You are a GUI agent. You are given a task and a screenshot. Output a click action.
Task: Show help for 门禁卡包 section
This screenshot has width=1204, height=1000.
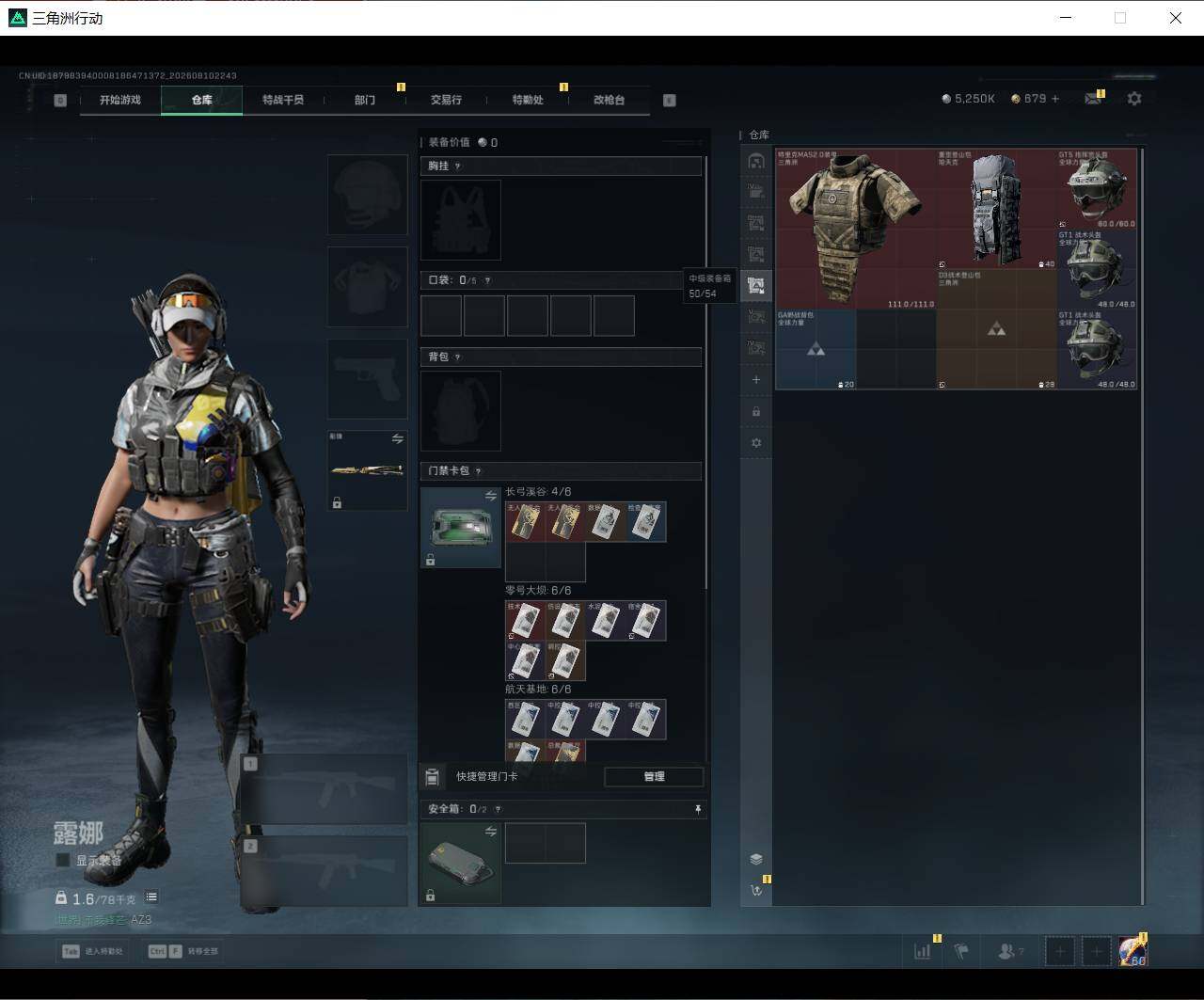(478, 471)
